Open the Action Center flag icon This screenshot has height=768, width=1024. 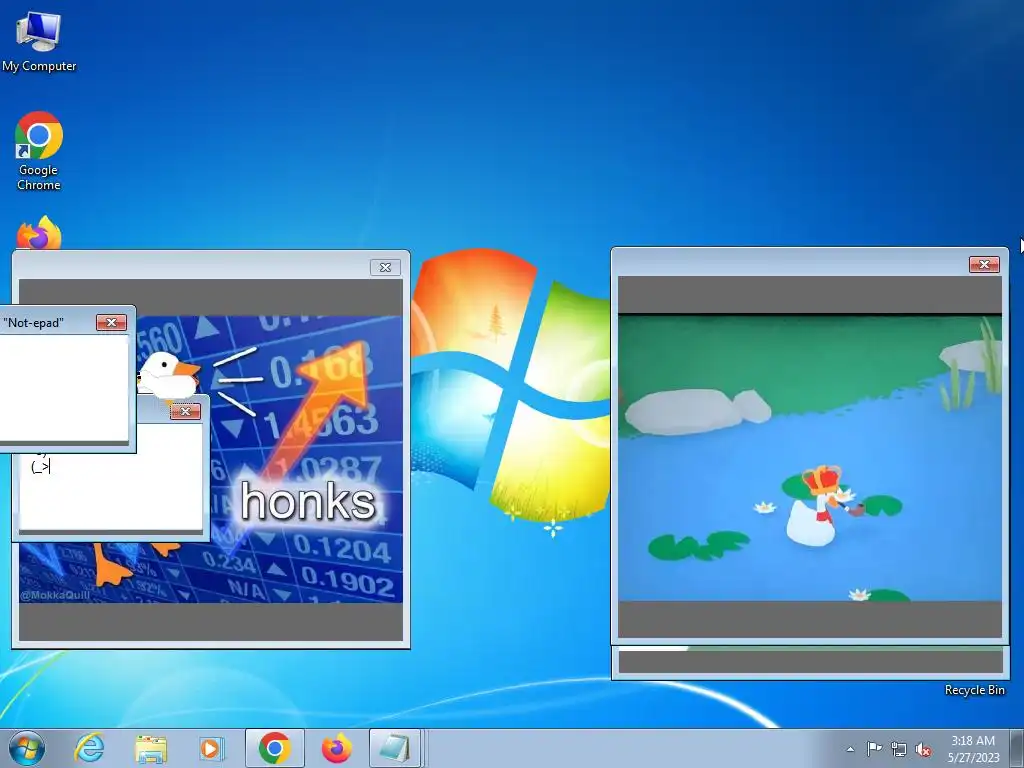tap(874, 748)
